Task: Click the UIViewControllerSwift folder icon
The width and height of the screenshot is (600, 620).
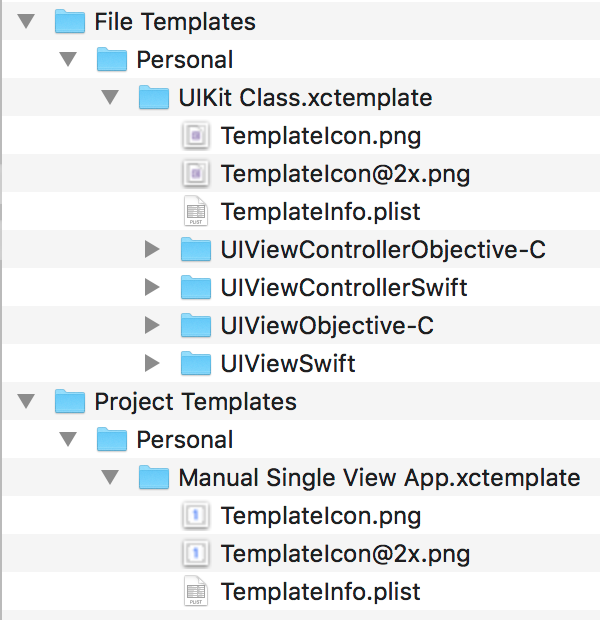Action: coord(195,287)
